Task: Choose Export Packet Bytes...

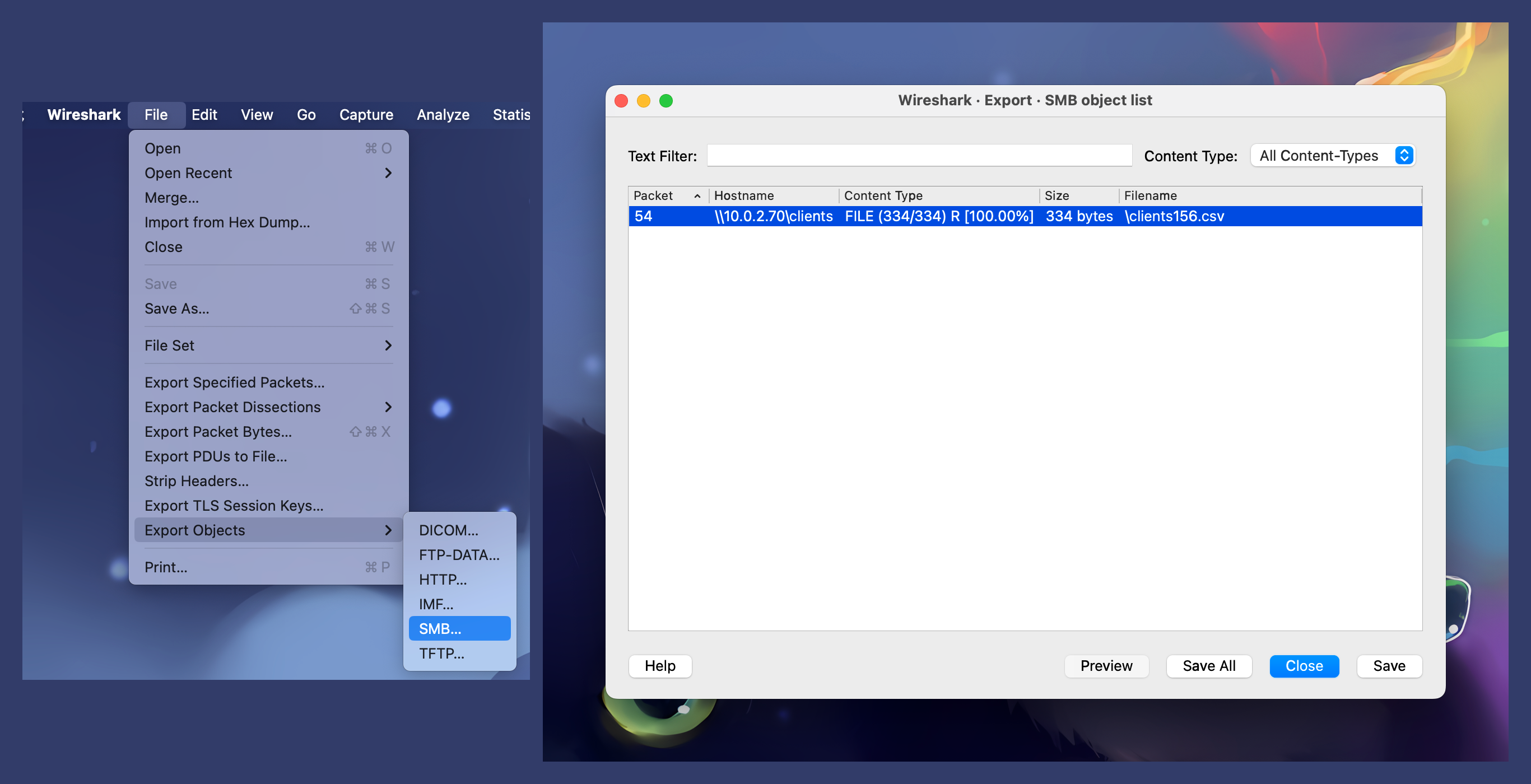Action: tap(269, 432)
